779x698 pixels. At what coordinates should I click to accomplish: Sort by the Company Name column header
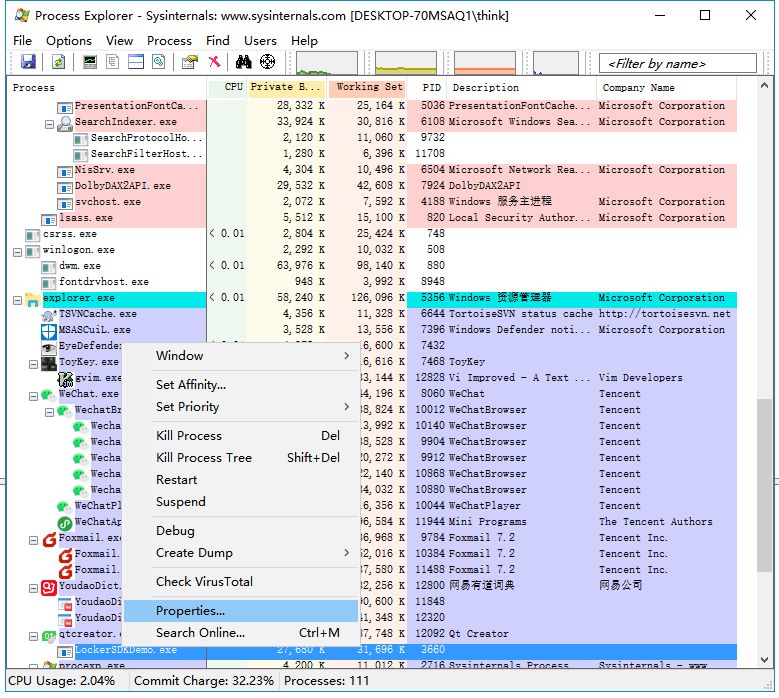(666, 87)
